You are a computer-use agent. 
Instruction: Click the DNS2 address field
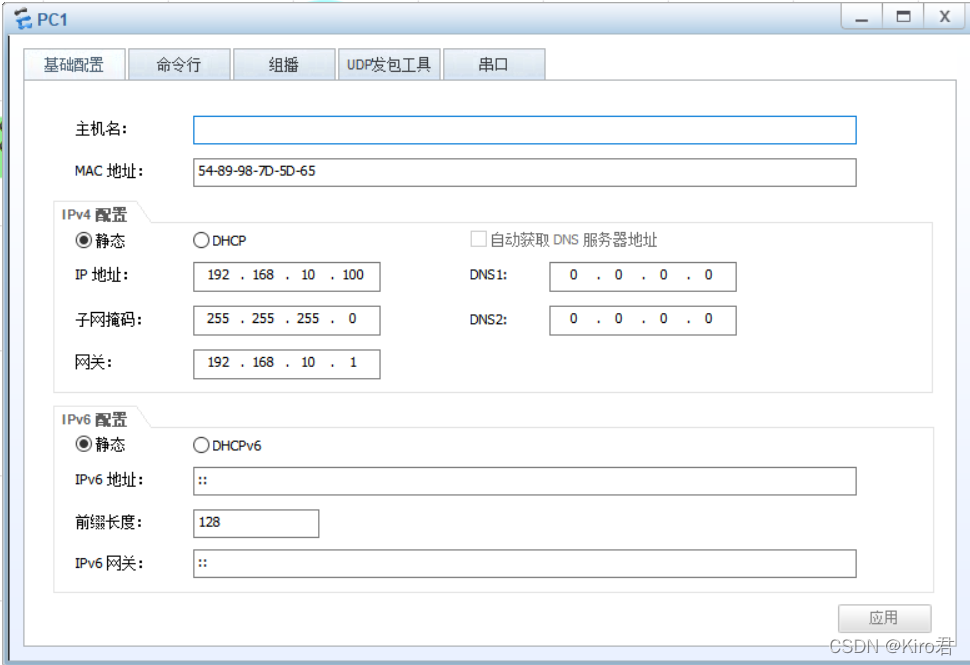(x=643, y=320)
